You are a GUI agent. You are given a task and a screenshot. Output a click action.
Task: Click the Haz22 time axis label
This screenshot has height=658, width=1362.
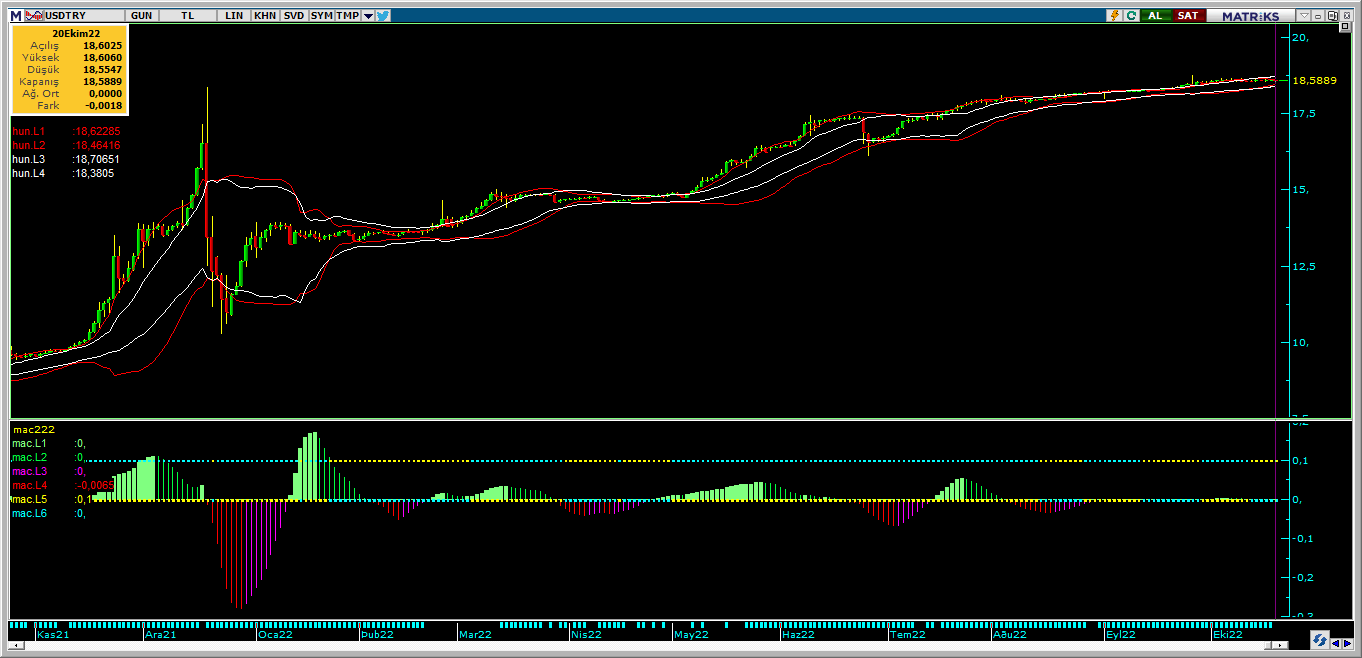coord(798,634)
